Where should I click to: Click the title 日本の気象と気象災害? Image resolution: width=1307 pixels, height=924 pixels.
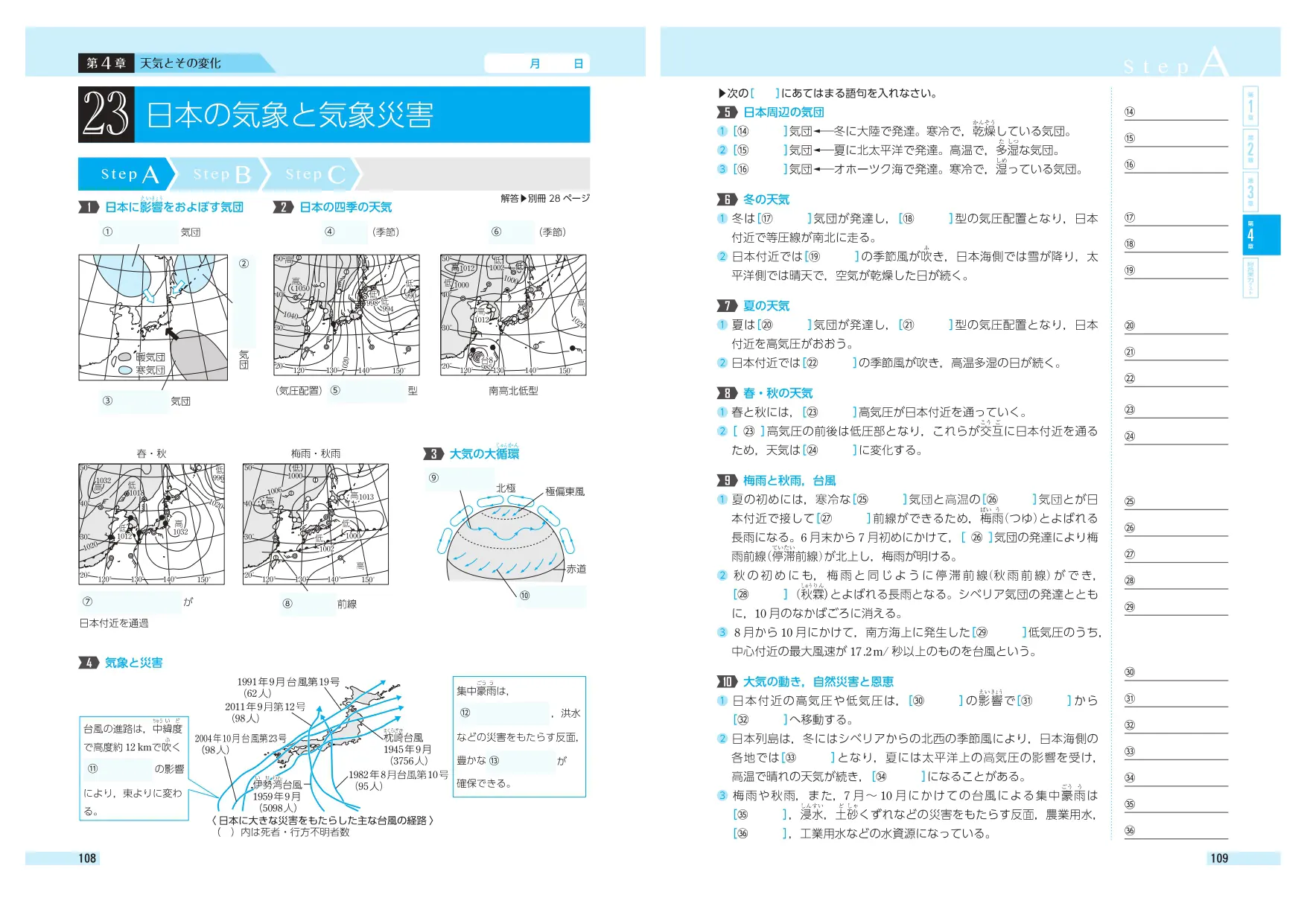pos(290,115)
